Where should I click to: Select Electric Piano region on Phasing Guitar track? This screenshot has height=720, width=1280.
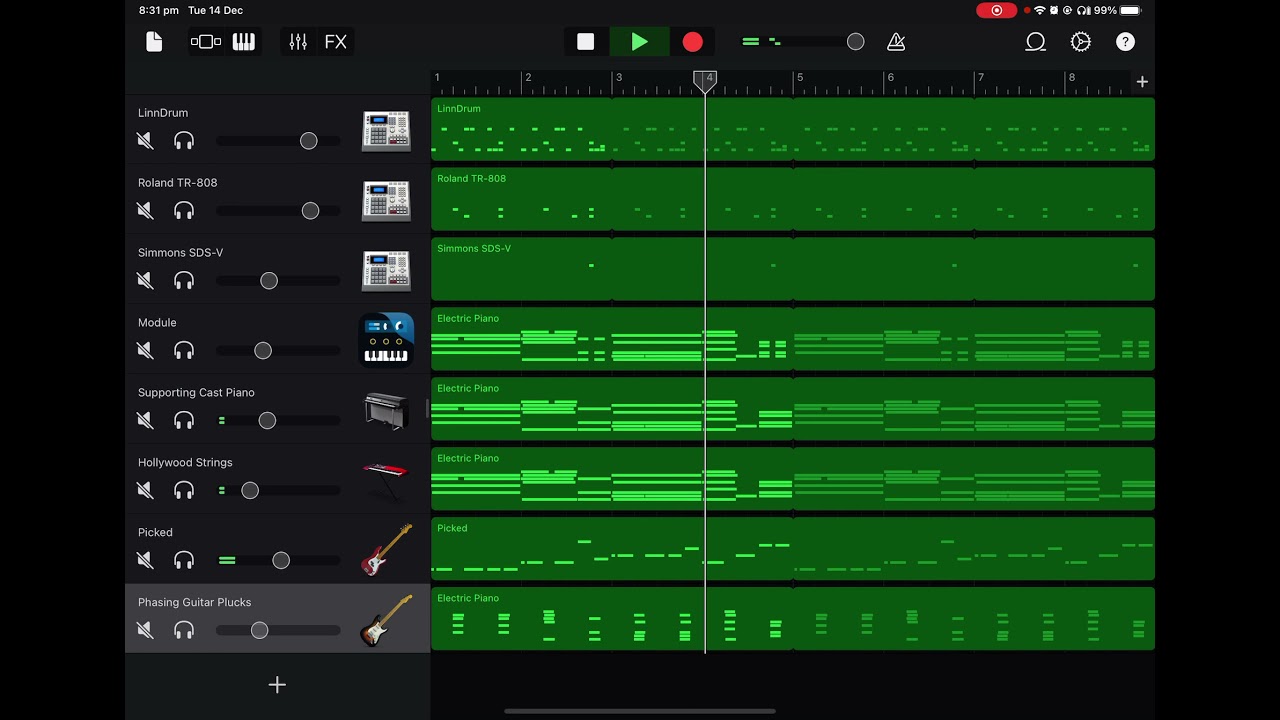tap(793, 619)
